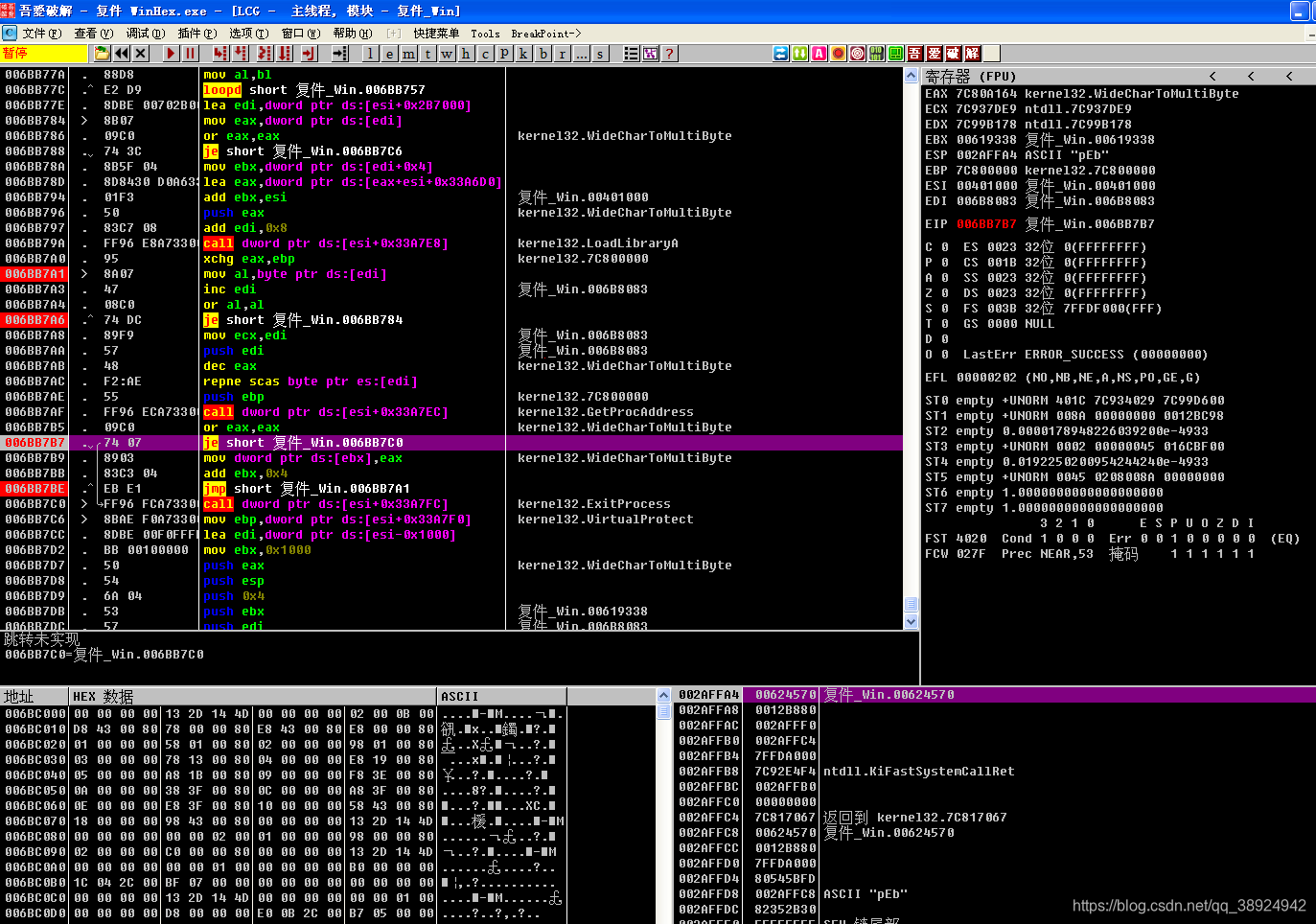Click the target bullseye plugin icon
The width and height of the screenshot is (1316, 924).
click(858, 54)
